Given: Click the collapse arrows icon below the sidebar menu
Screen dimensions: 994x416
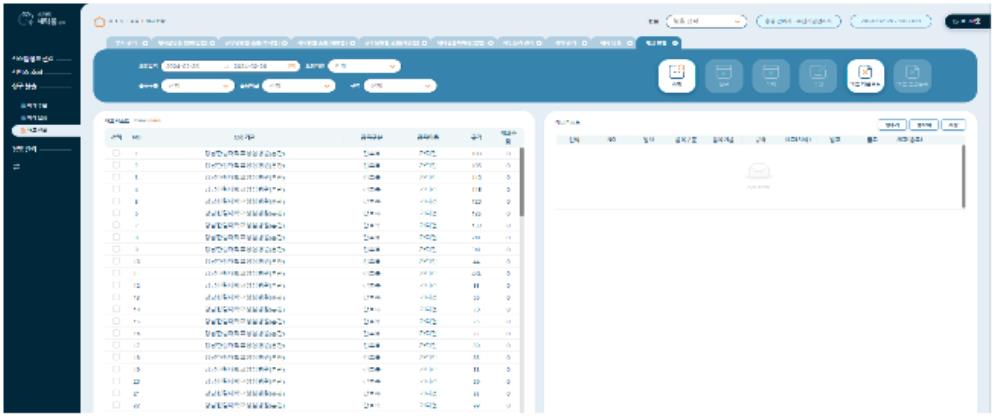Looking at the screenshot, I should pos(16,167).
